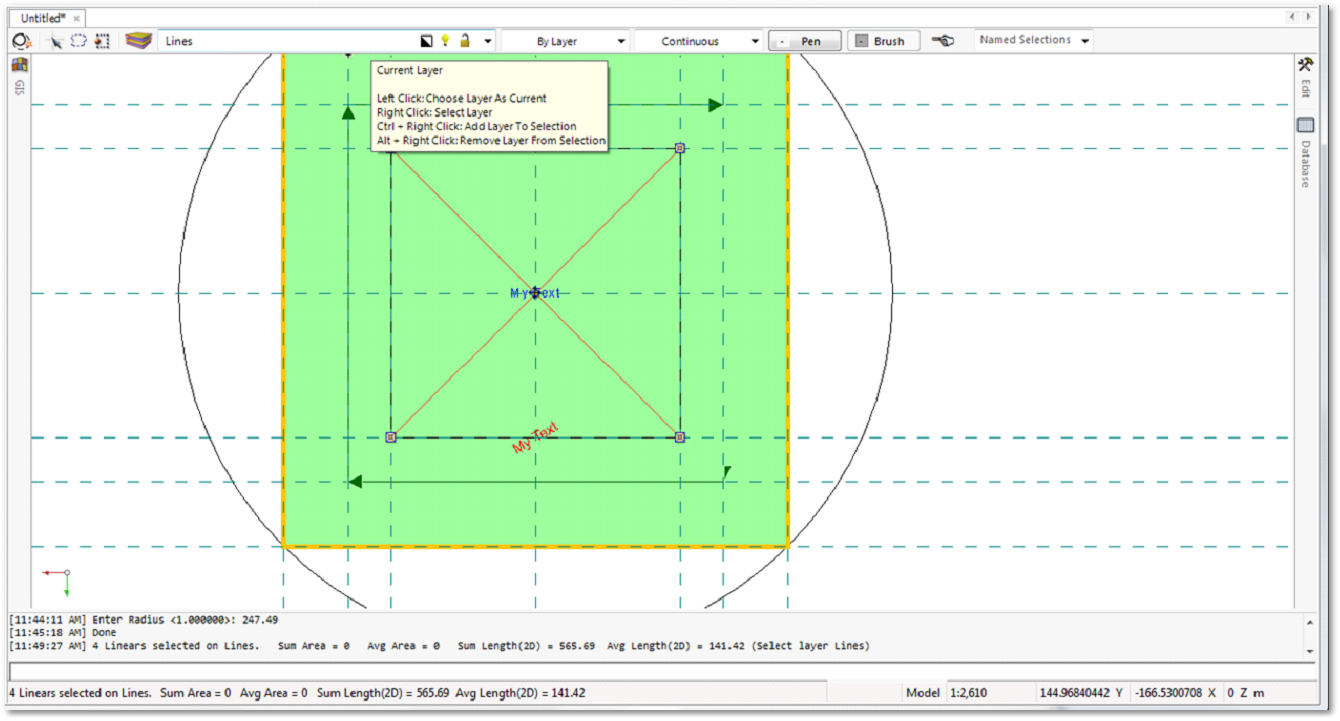Image resolution: width=1340 pixels, height=721 pixels.
Task: Pick the dotted rectangle selection tool
Action: click(x=102, y=41)
